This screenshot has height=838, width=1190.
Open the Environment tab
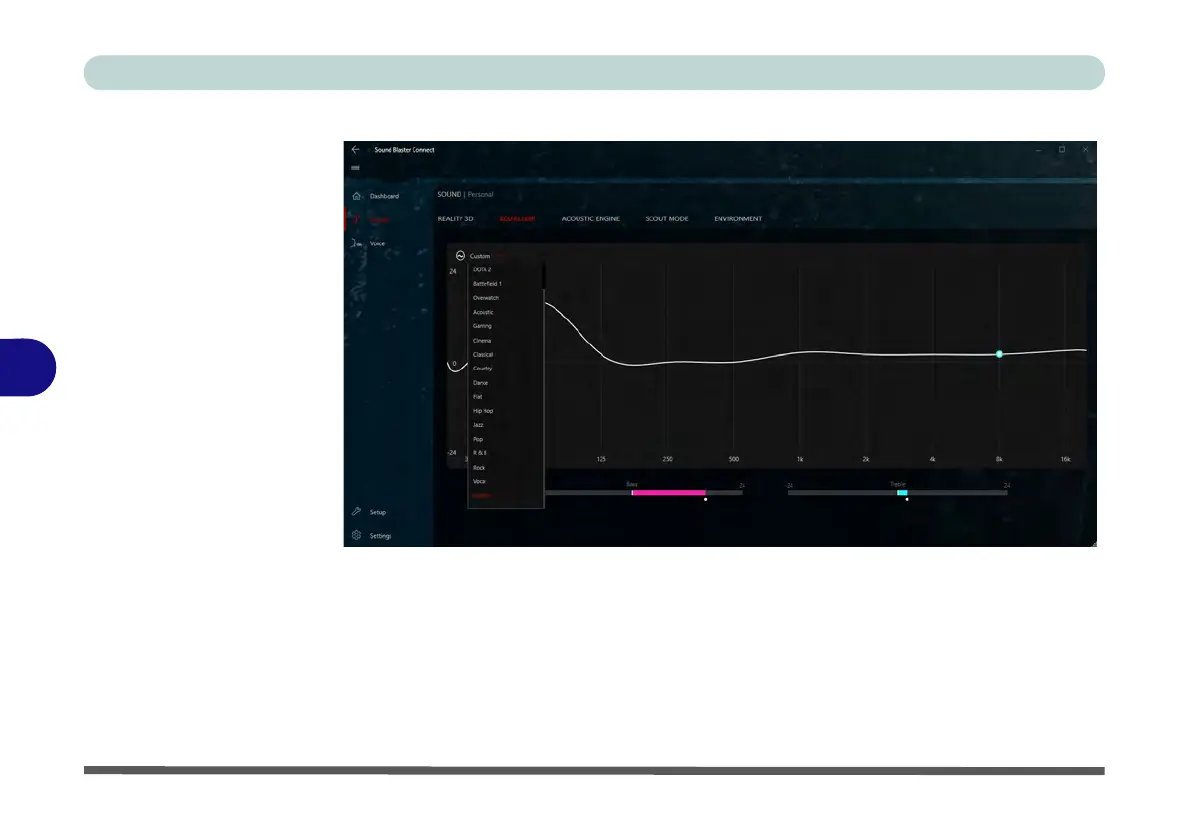738,219
